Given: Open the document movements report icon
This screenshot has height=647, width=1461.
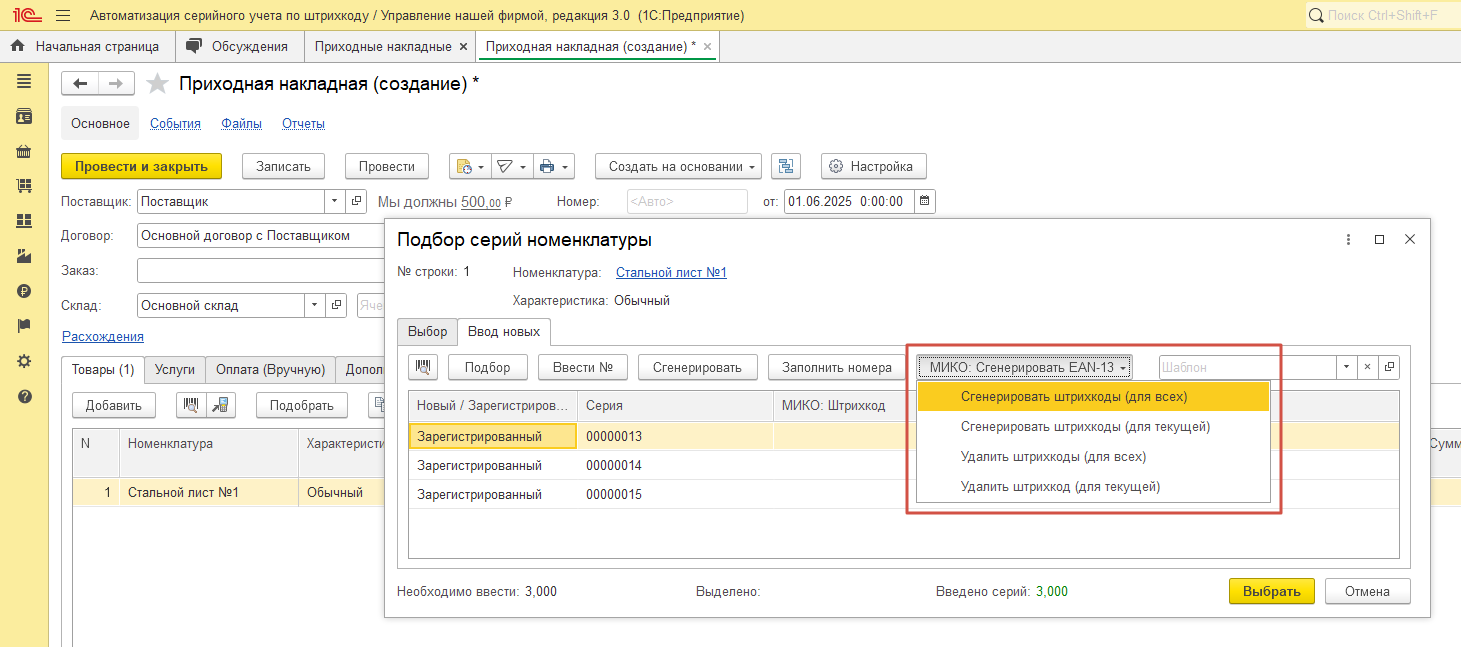Looking at the screenshot, I should 470,167.
